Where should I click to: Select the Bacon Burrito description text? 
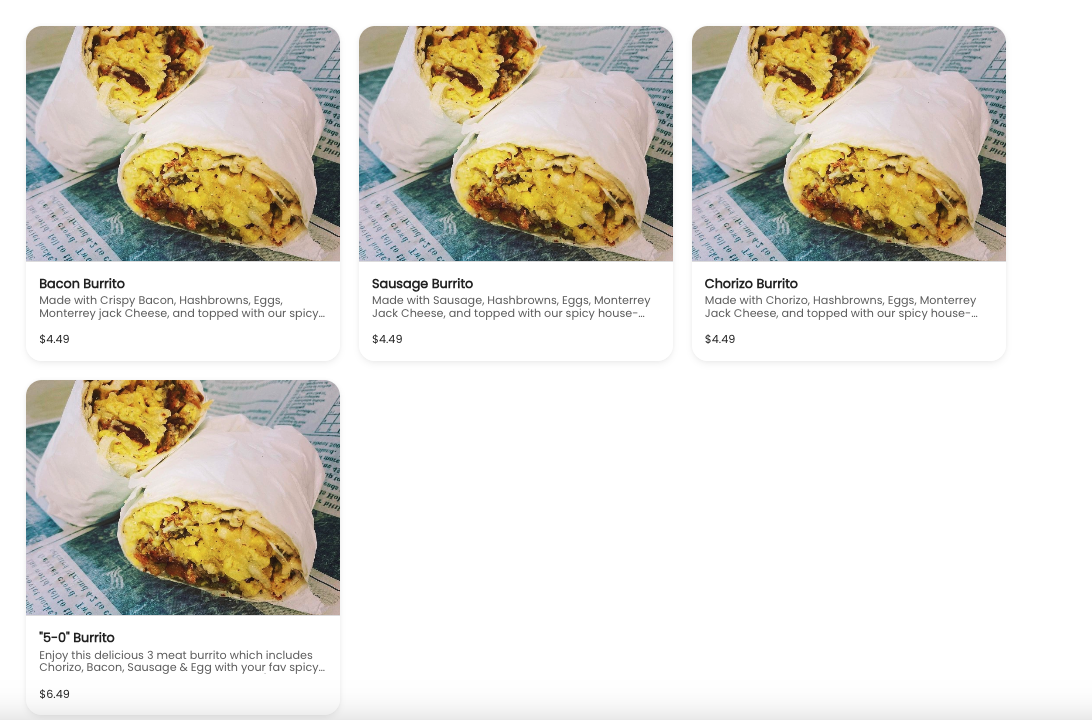point(182,306)
